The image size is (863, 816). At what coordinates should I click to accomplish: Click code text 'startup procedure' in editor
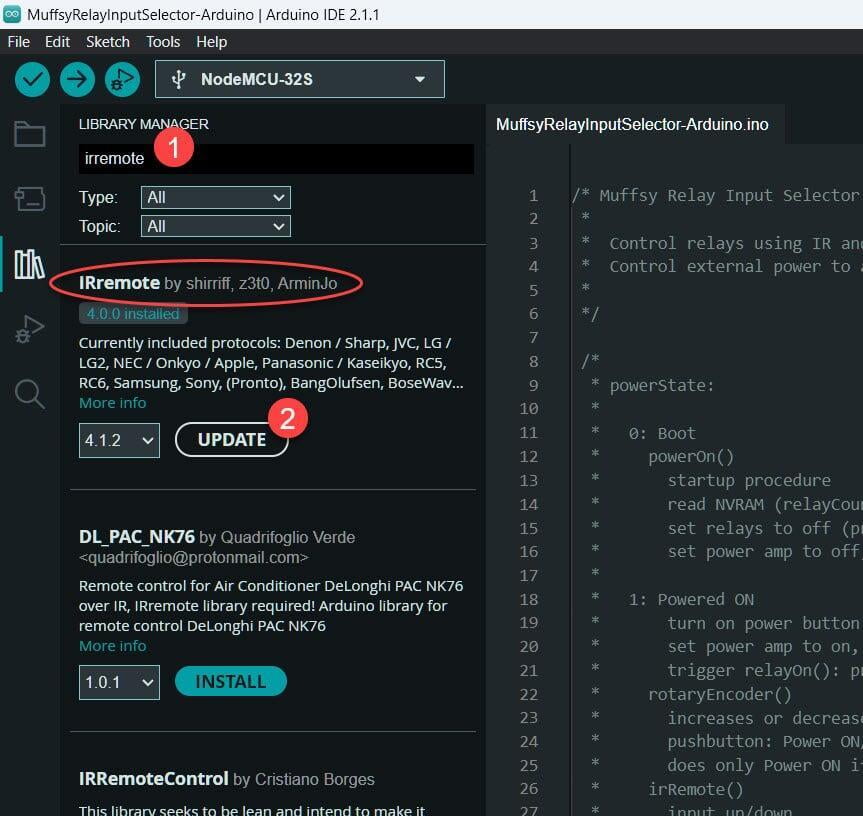pyautogui.click(x=749, y=481)
